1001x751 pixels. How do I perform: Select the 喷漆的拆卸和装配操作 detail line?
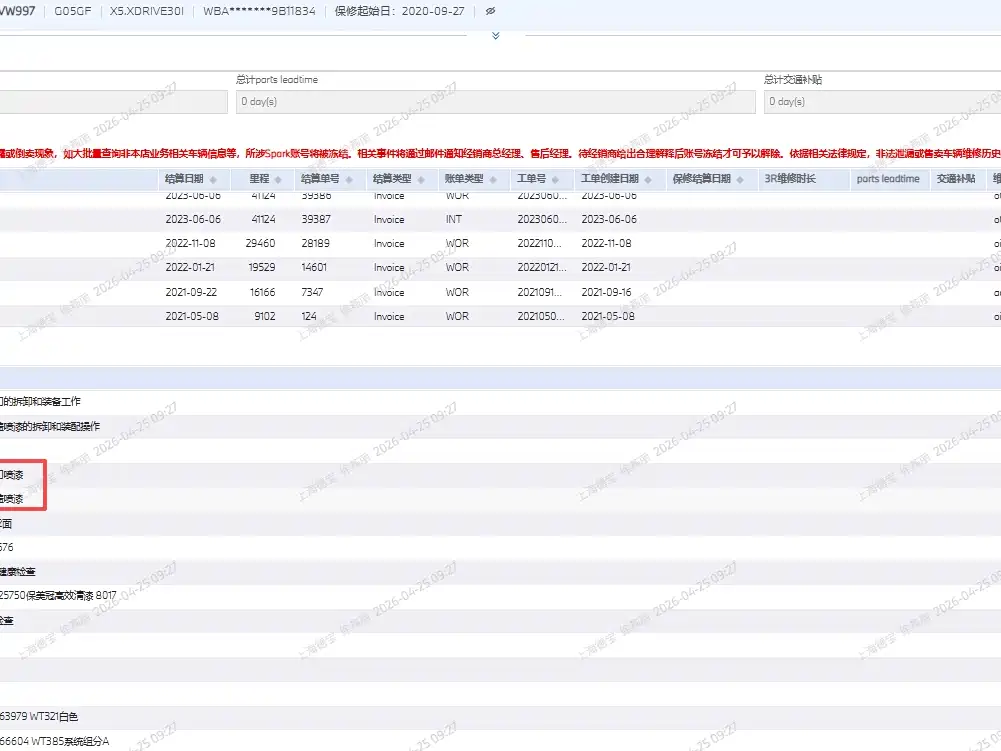[500, 426]
